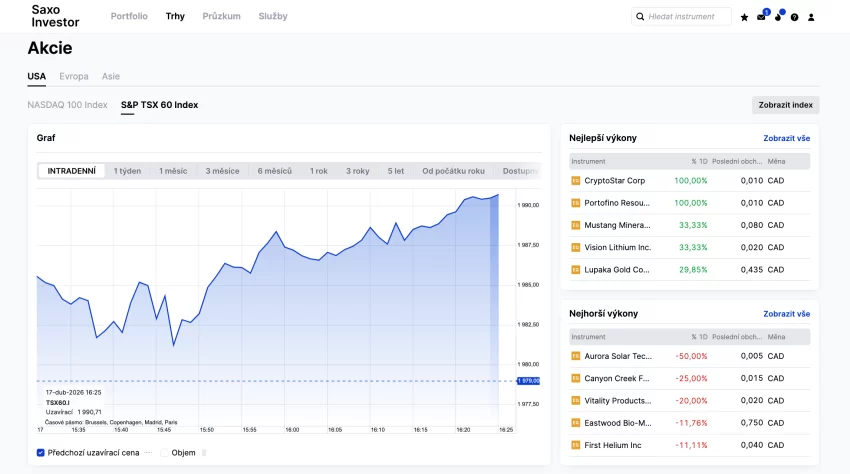Image resolution: width=850 pixels, height=474 pixels.
Task: Click CryptoStar Corp instrument icon
Action: pos(576,181)
